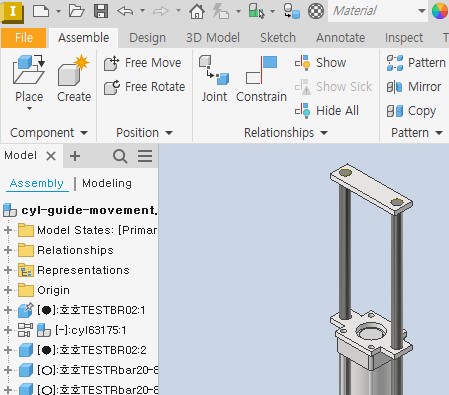The image size is (449, 395).
Task: Click the top plate in 3D view
Action: point(371,188)
